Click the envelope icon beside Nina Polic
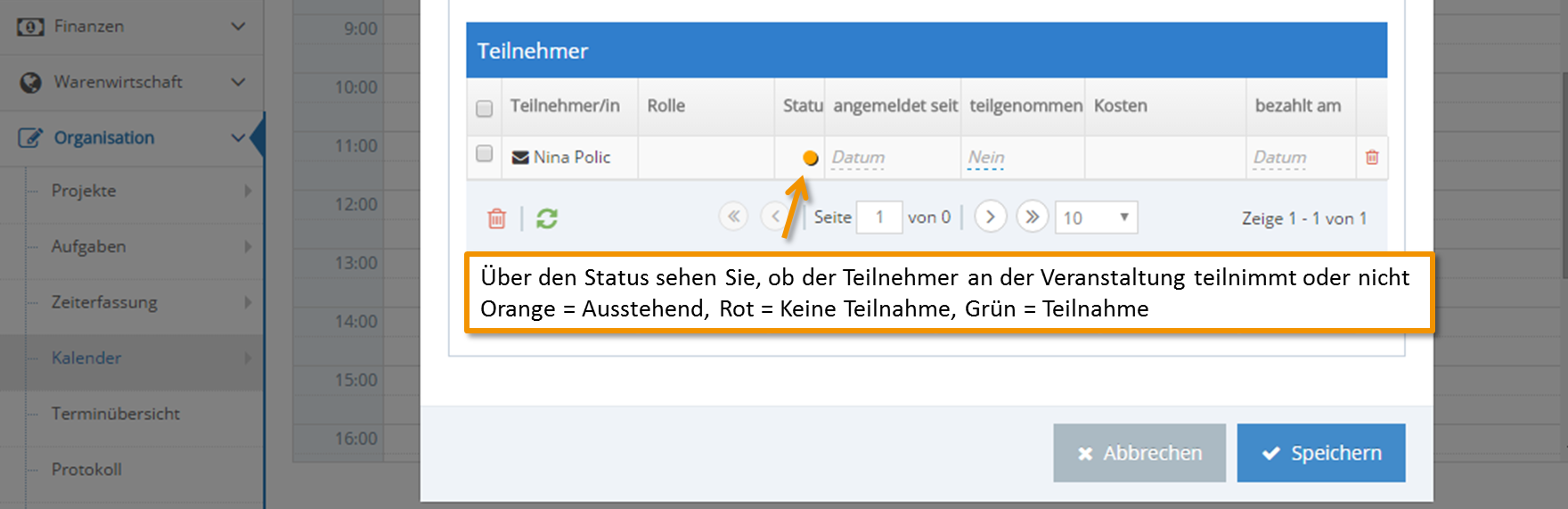Viewport: 1568px width, 509px height. [520, 158]
